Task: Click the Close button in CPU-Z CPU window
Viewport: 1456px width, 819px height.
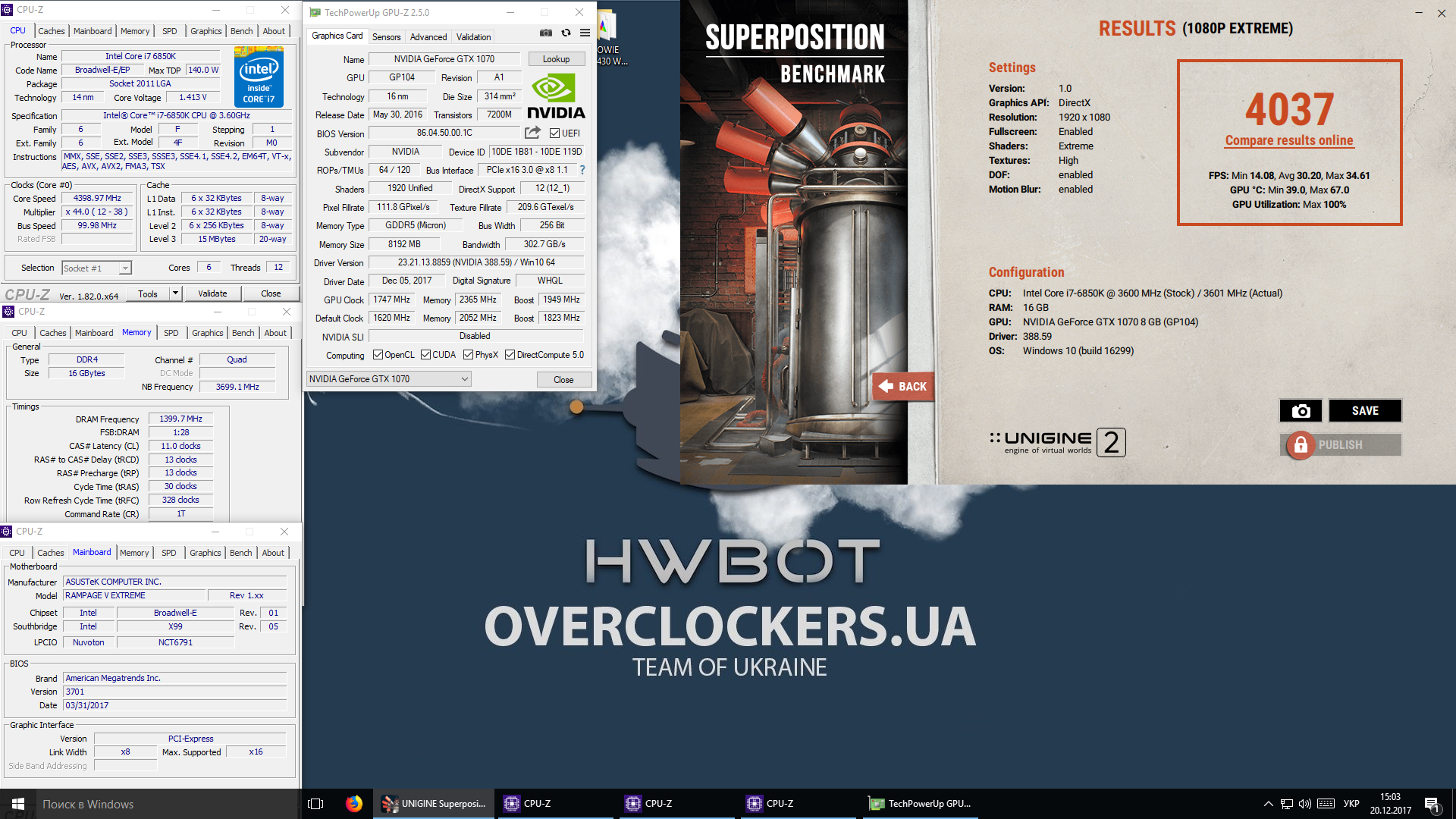Action: [271, 293]
